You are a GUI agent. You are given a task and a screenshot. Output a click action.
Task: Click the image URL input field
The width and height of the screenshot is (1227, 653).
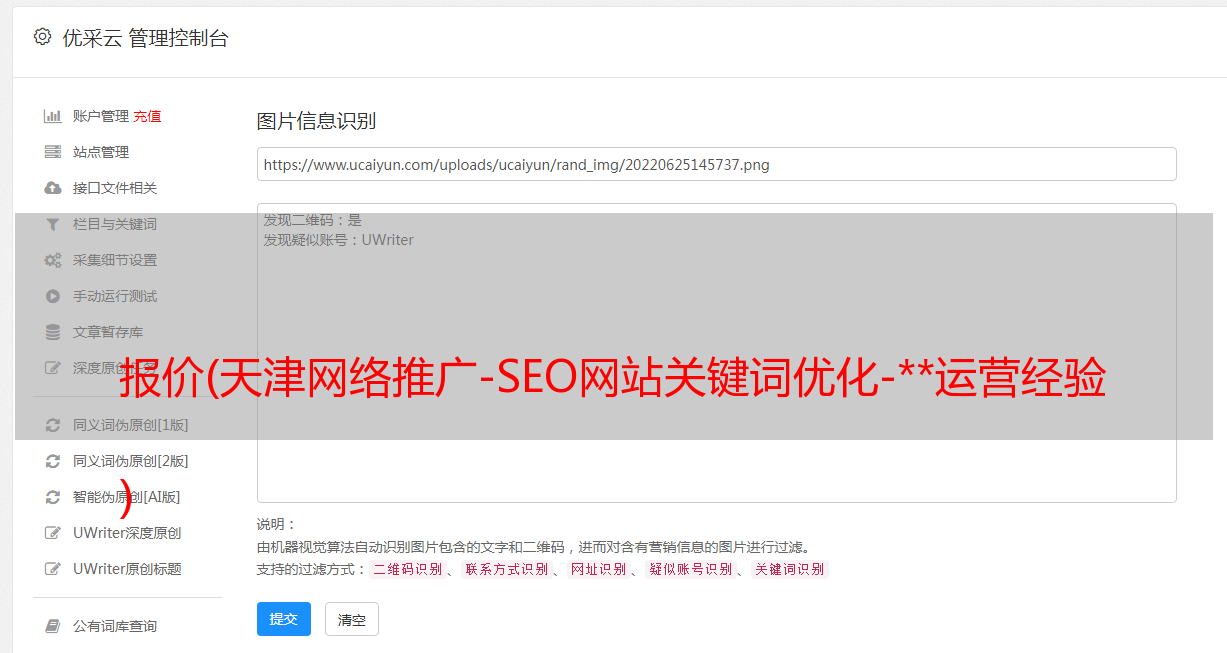point(716,164)
